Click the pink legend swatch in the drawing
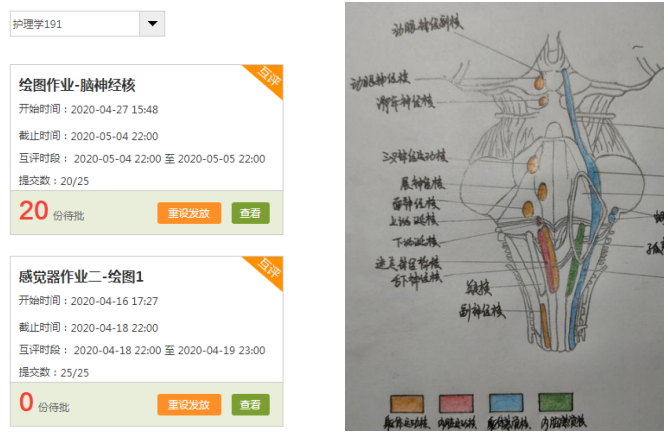This screenshot has height=437, width=668. click(456, 403)
